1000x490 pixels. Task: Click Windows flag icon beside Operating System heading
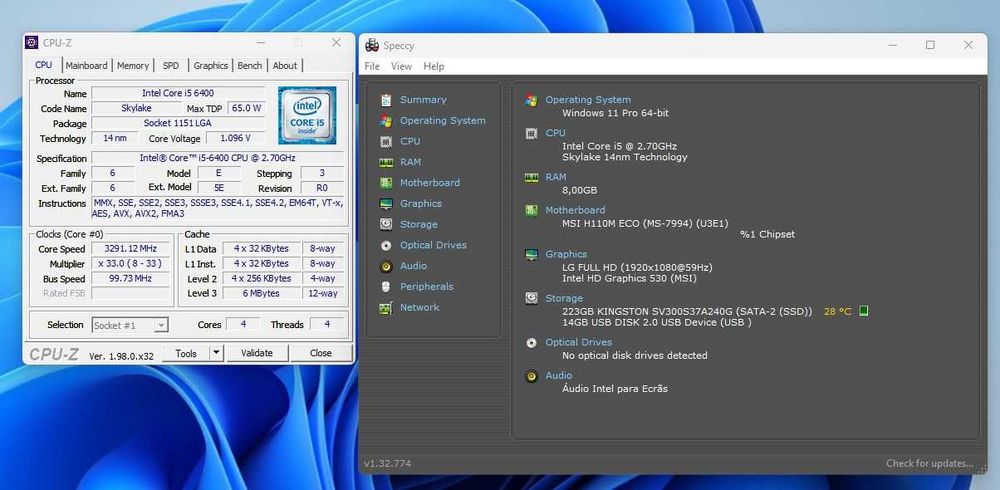pyautogui.click(x=531, y=100)
